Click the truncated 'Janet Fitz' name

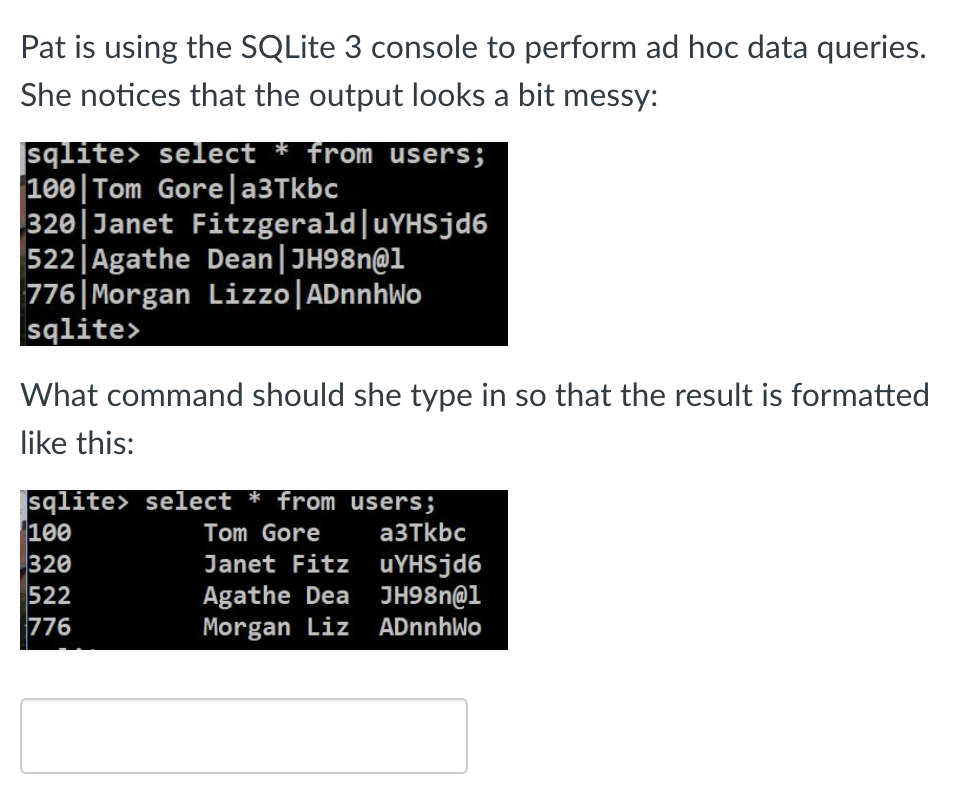point(276,564)
